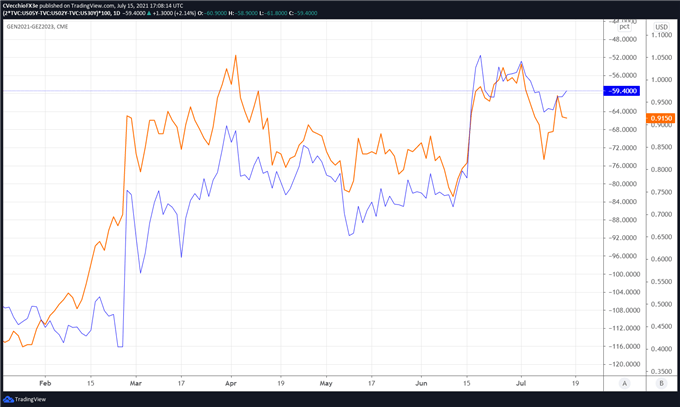Image resolution: width=680 pixels, height=407 pixels.
Task: Toggle auto scale A button
Action: [624, 383]
